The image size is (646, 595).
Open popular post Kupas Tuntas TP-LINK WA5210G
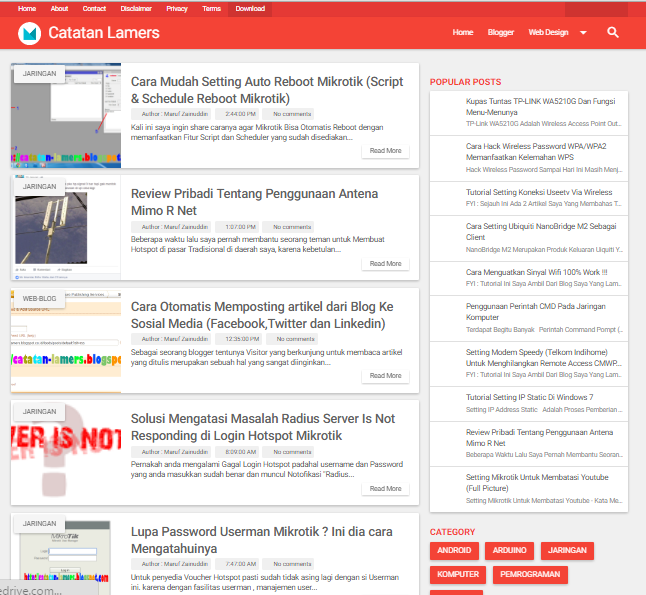tap(540, 107)
